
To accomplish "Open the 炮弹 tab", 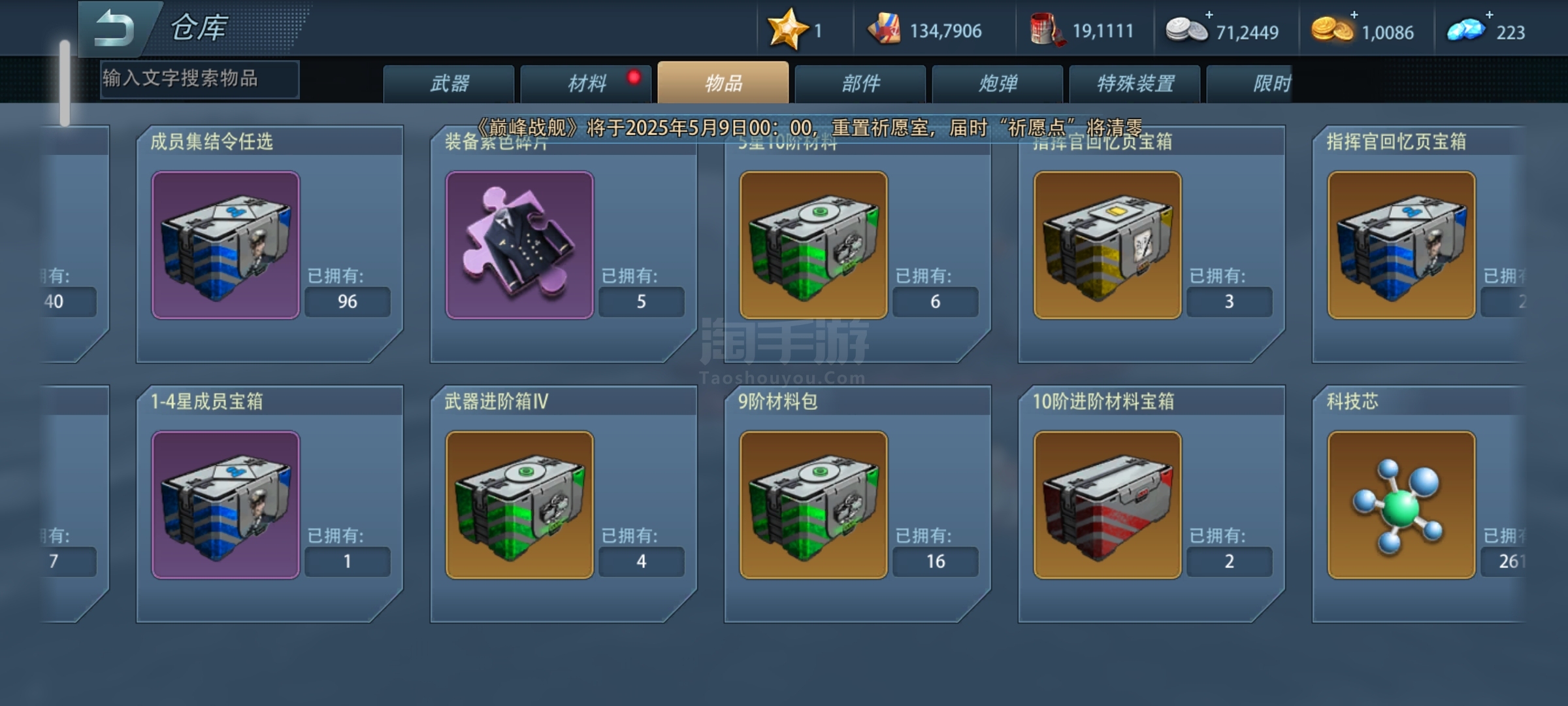I will (x=998, y=84).
